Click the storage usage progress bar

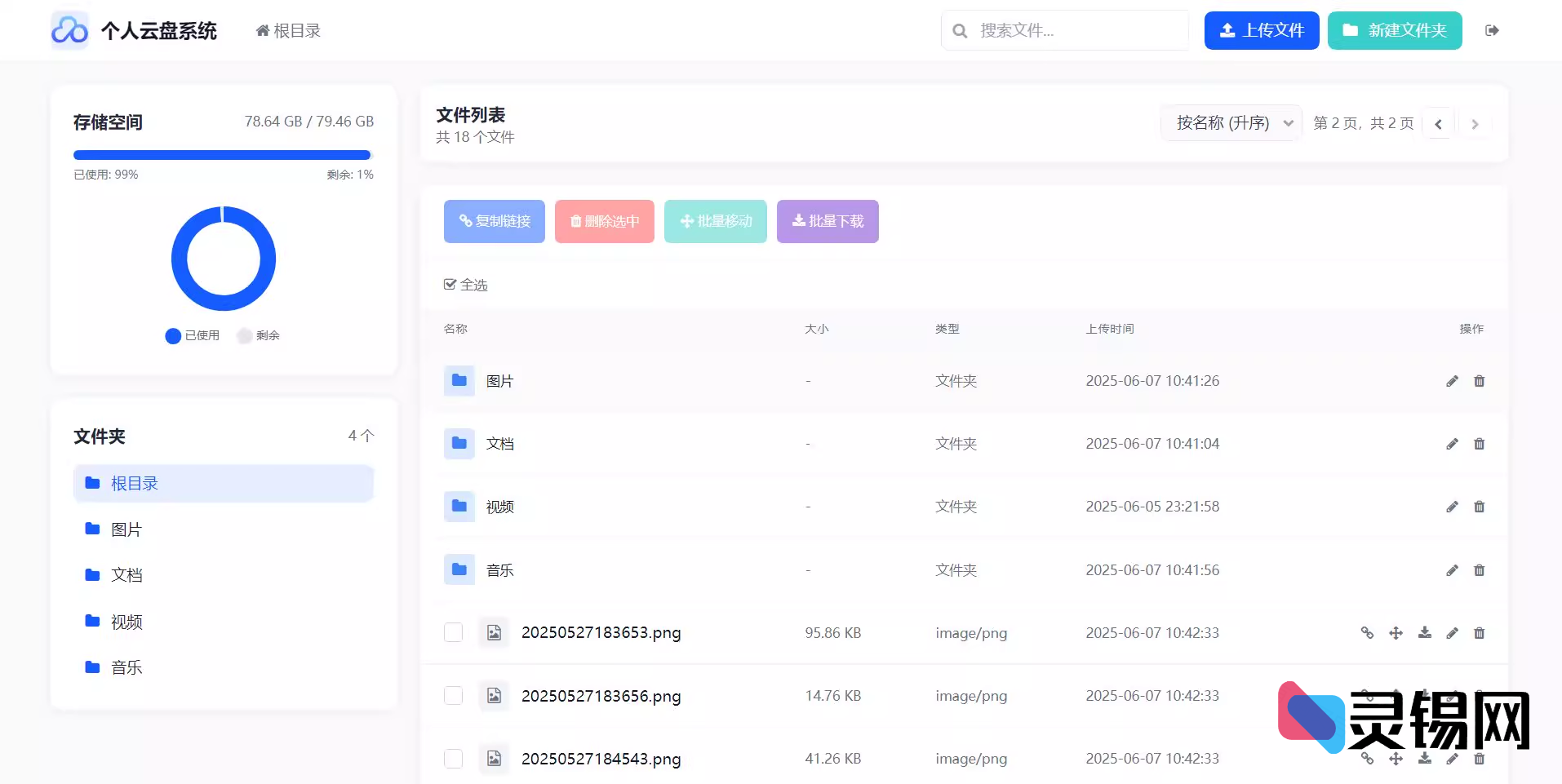click(222, 154)
